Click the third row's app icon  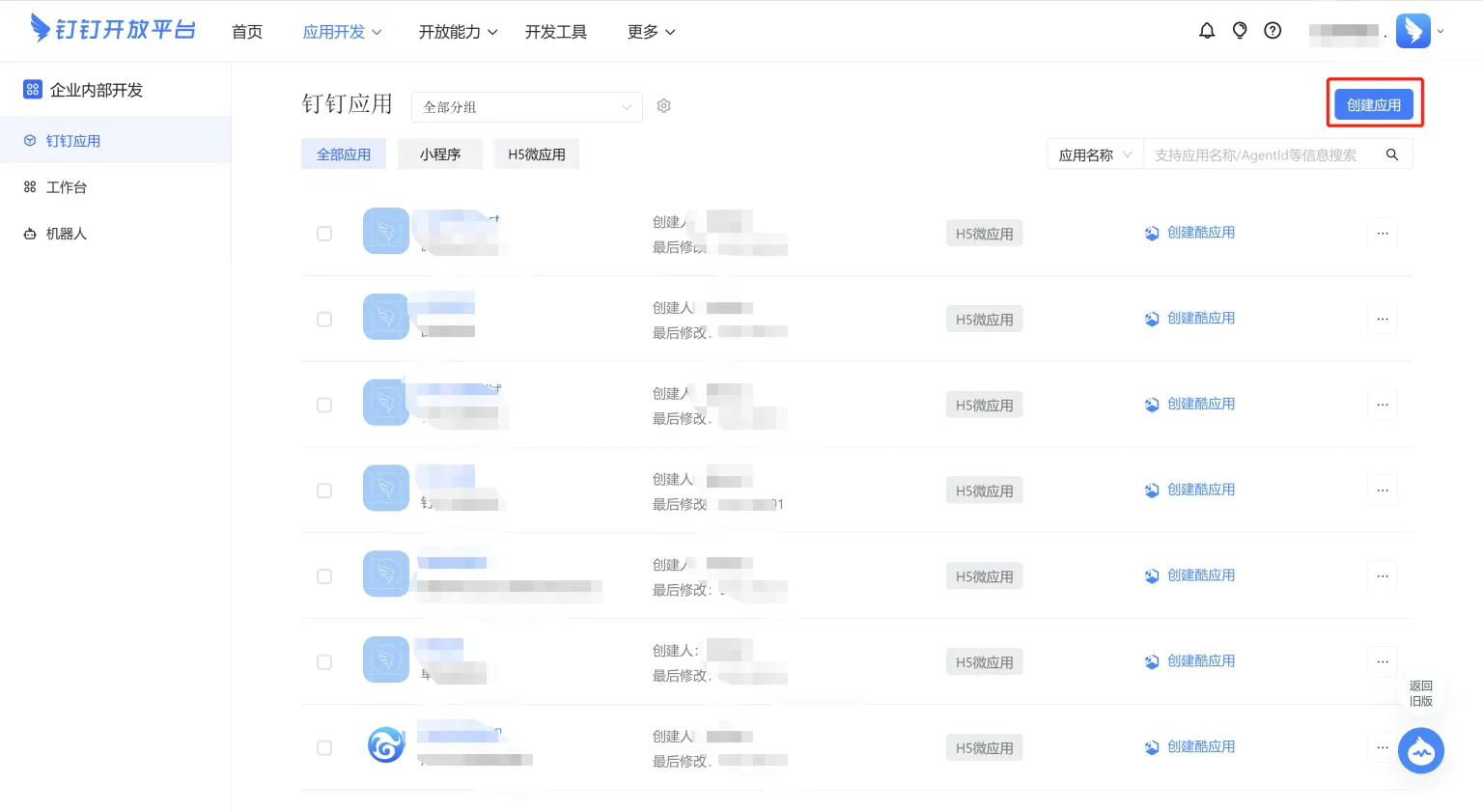[x=386, y=403]
